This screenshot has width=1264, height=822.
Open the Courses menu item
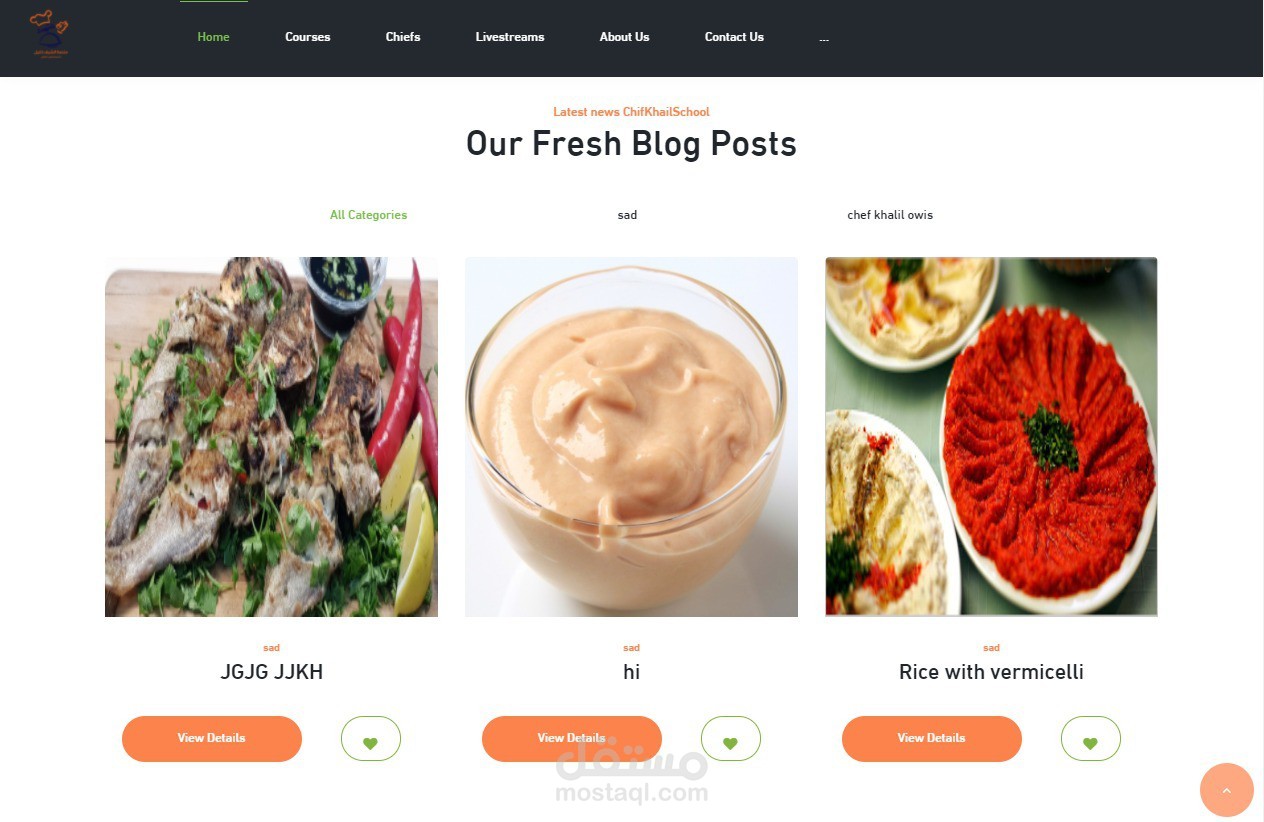click(x=307, y=37)
